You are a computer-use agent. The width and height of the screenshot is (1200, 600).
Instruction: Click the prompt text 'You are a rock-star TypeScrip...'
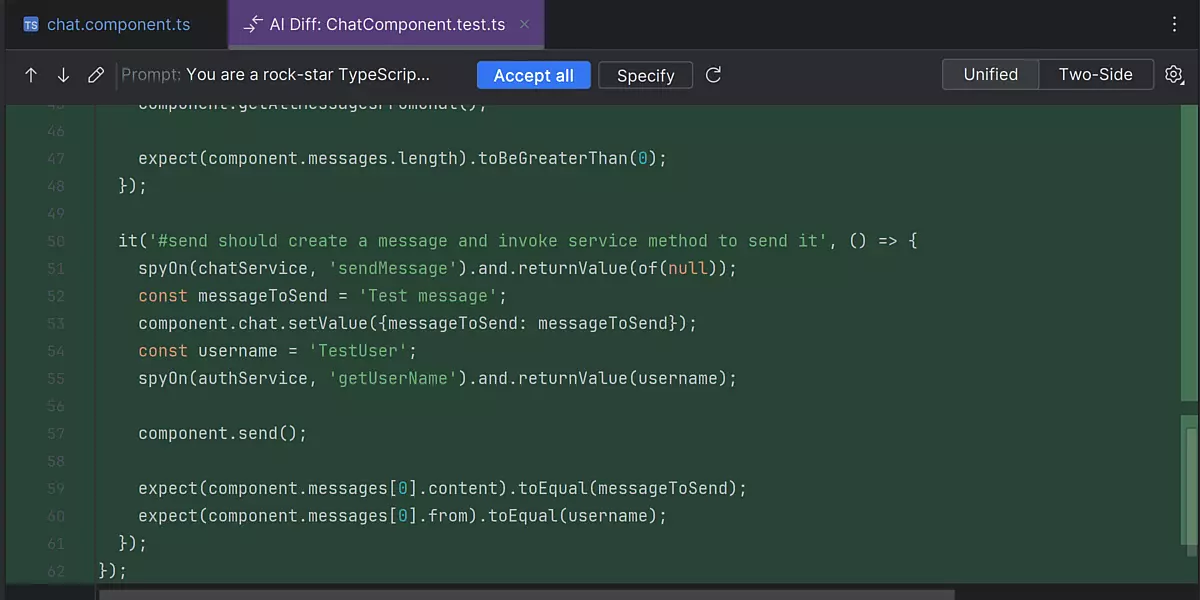[308, 75]
